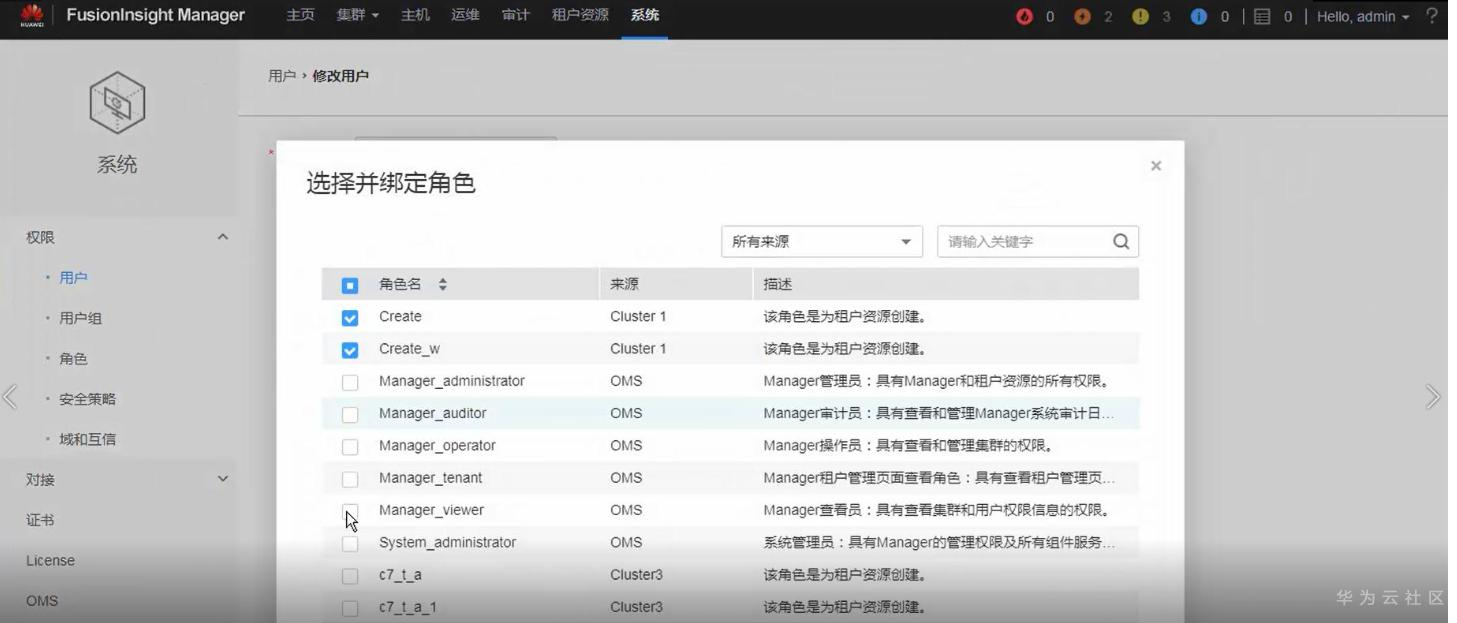Image resolution: width=1457 pixels, height=623 pixels.
Task: Select 角色 in the sidebar
Action: pos(73,358)
